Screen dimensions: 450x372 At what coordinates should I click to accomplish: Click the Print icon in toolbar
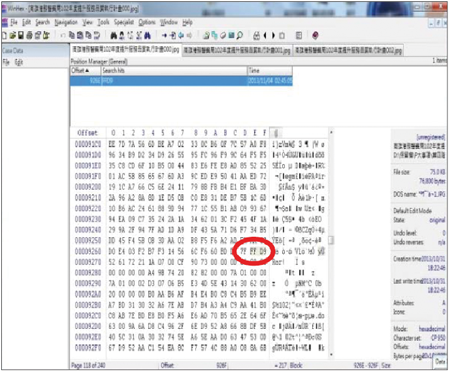pos(29,35)
